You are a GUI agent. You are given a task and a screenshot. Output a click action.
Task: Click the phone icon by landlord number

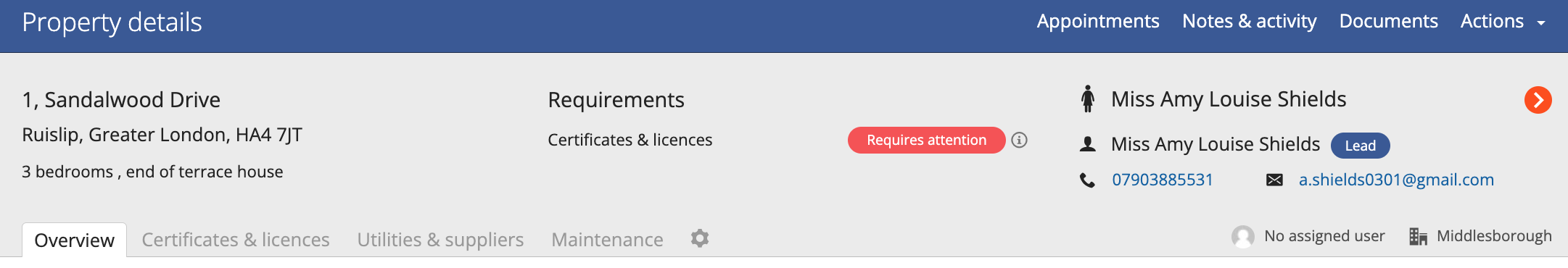coord(1087,180)
